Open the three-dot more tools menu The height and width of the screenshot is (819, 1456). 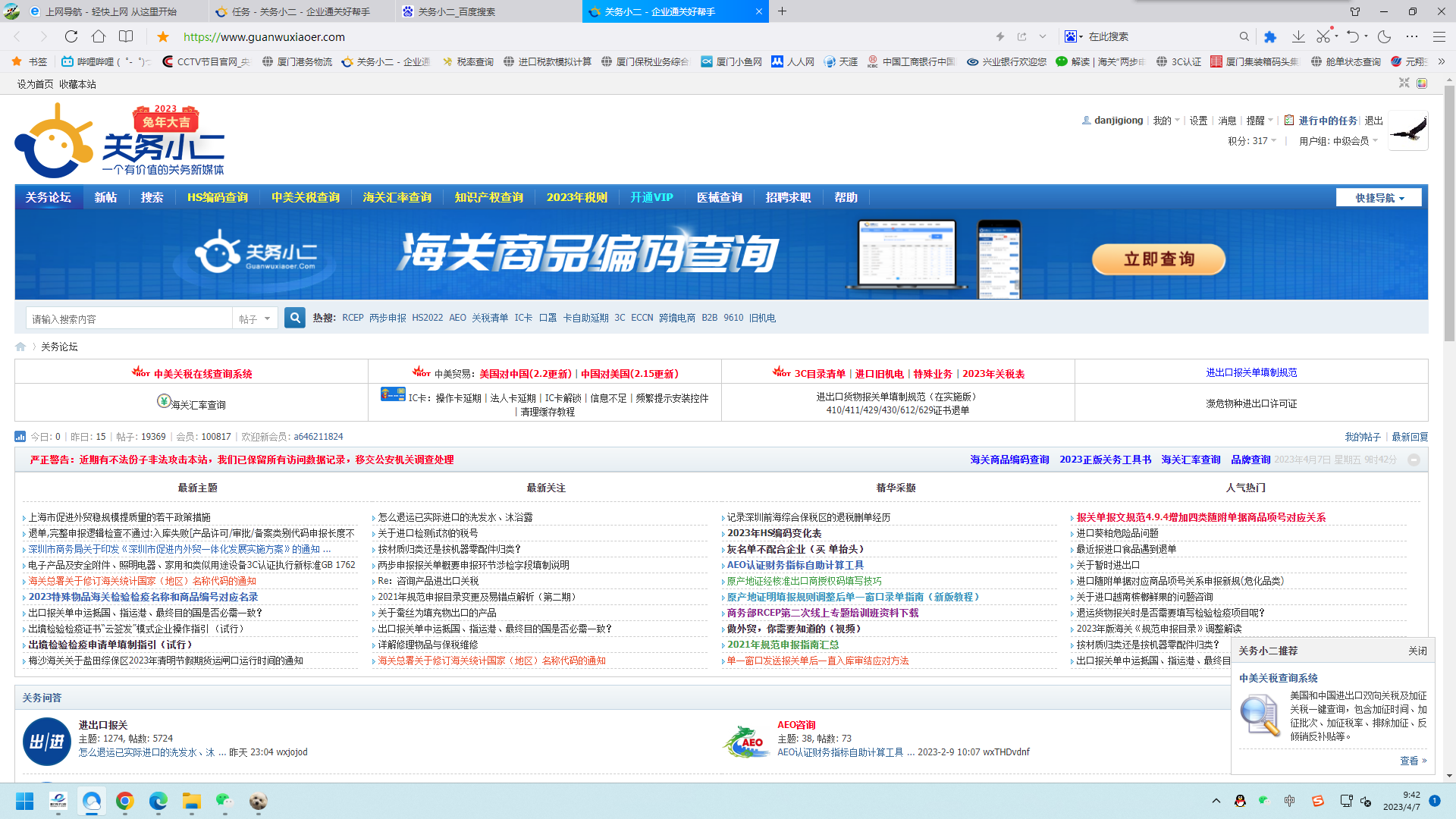pos(1411,36)
